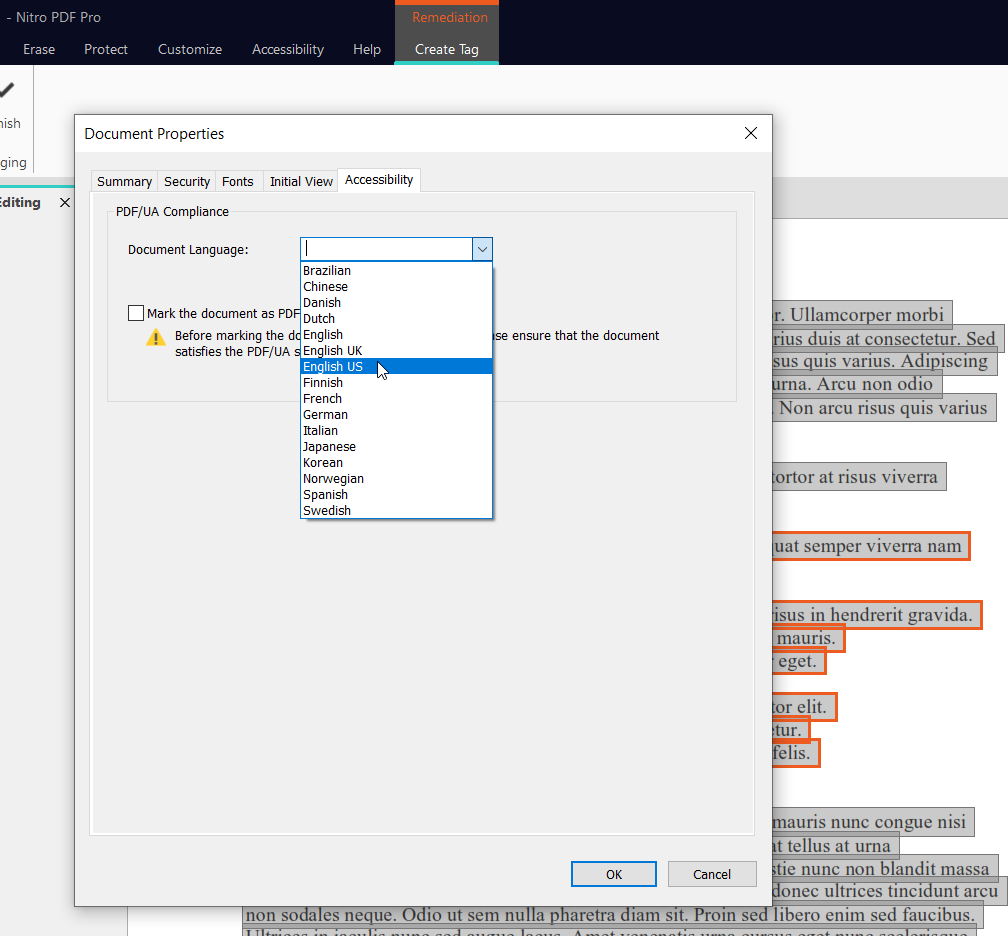Close the Editing panel with its X icon
Image resolution: width=1008 pixels, height=936 pixels.
pos(65,202)
